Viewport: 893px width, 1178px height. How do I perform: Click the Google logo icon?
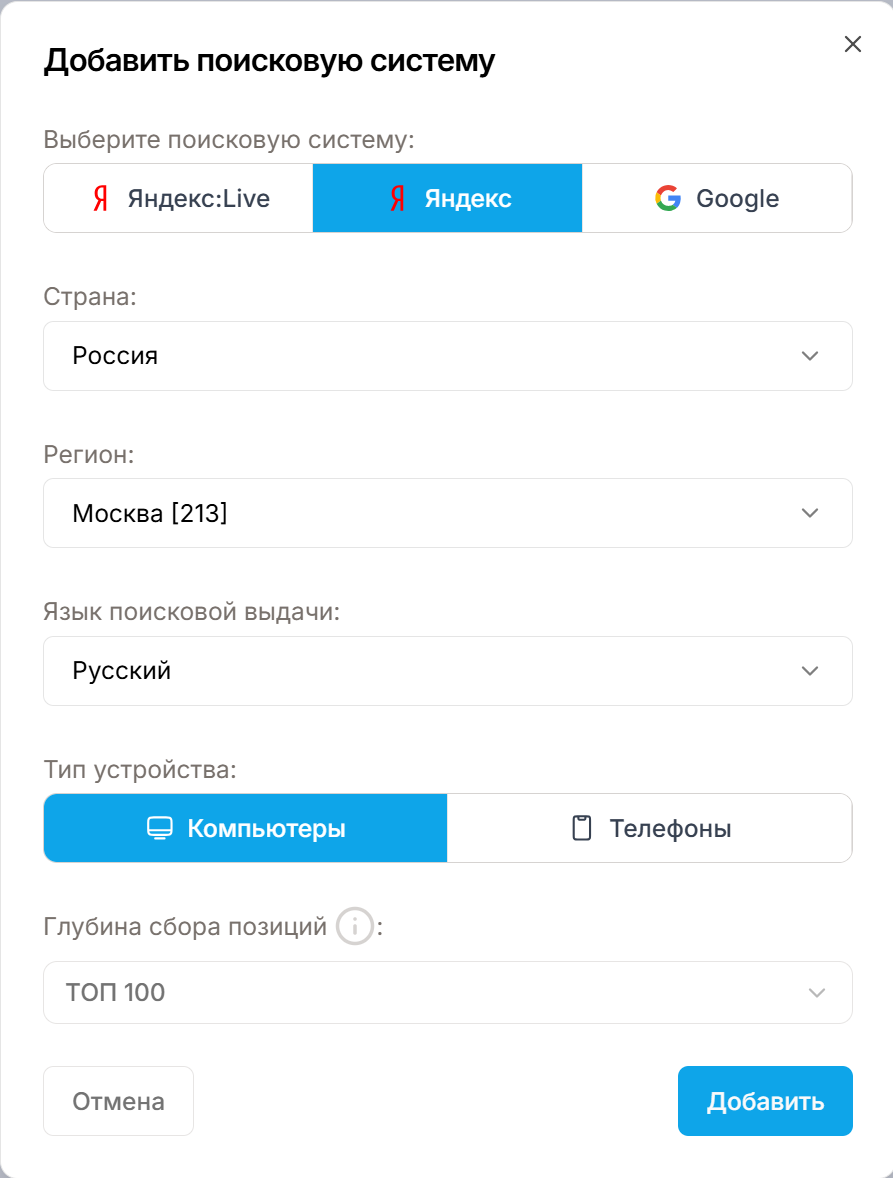[x=667, y=199]
